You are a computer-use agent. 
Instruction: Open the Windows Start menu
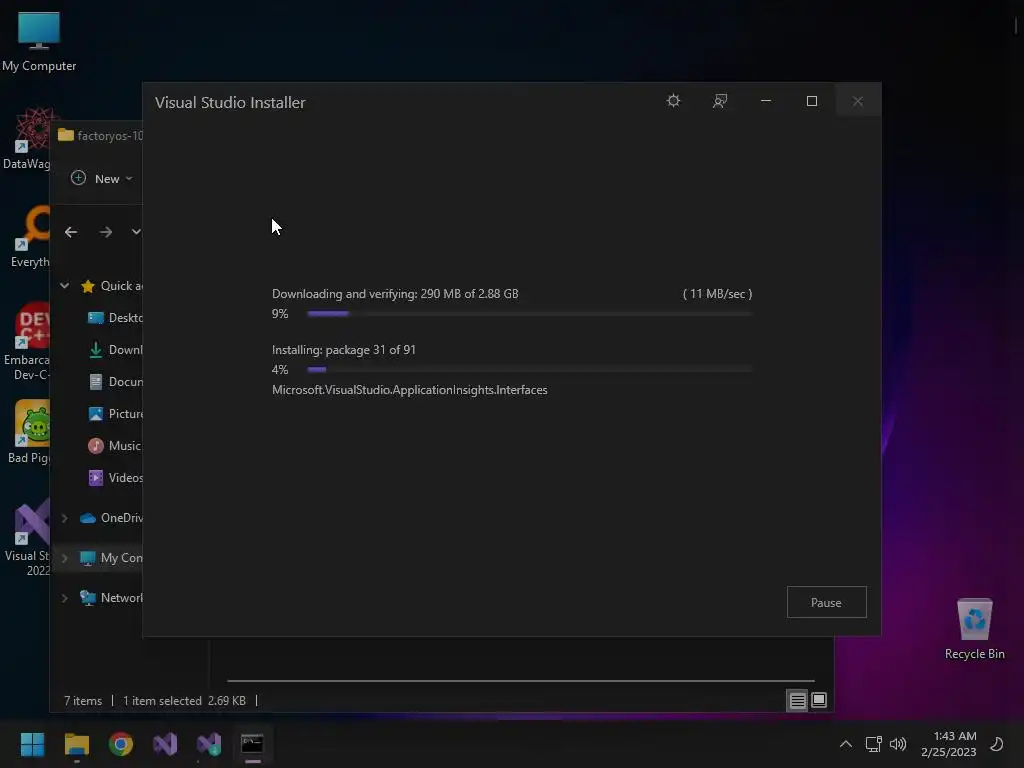pyautogui.click(x=32, y=744)
